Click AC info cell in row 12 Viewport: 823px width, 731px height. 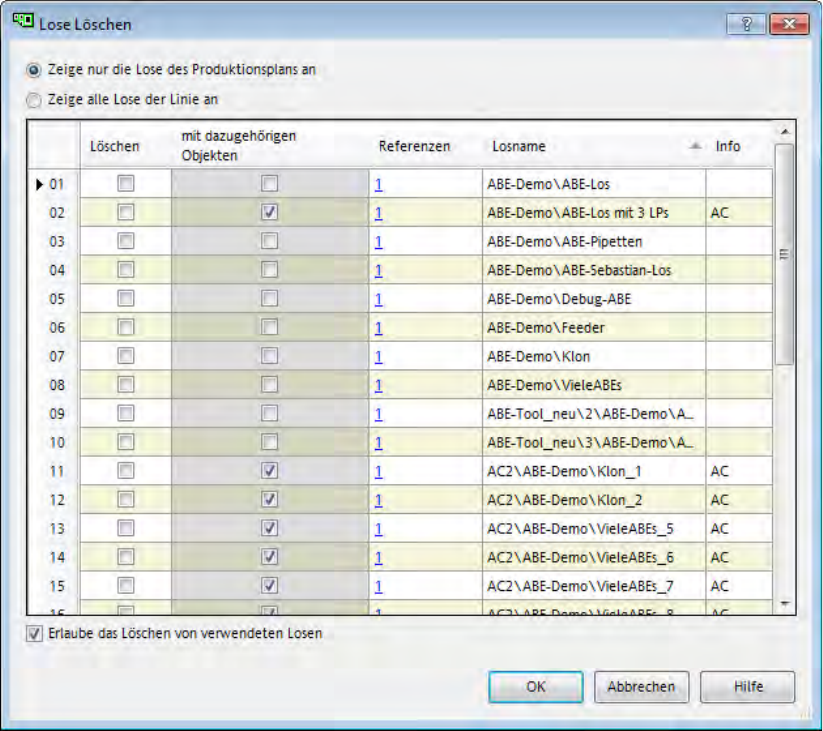pyautogui.click(x=739, y=500)
